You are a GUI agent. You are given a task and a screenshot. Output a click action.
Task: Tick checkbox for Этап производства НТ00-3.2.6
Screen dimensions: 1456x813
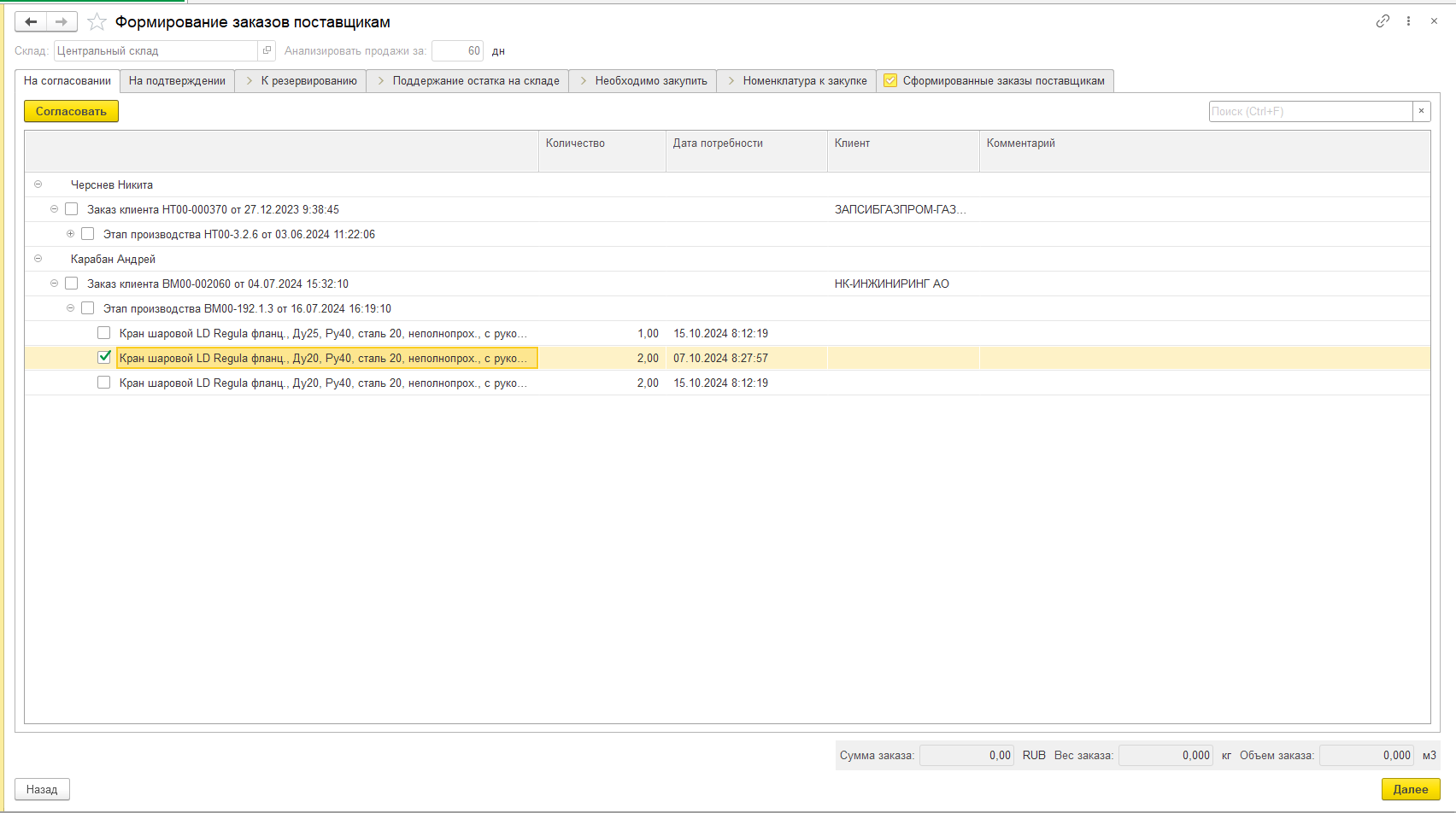[88, 234]
